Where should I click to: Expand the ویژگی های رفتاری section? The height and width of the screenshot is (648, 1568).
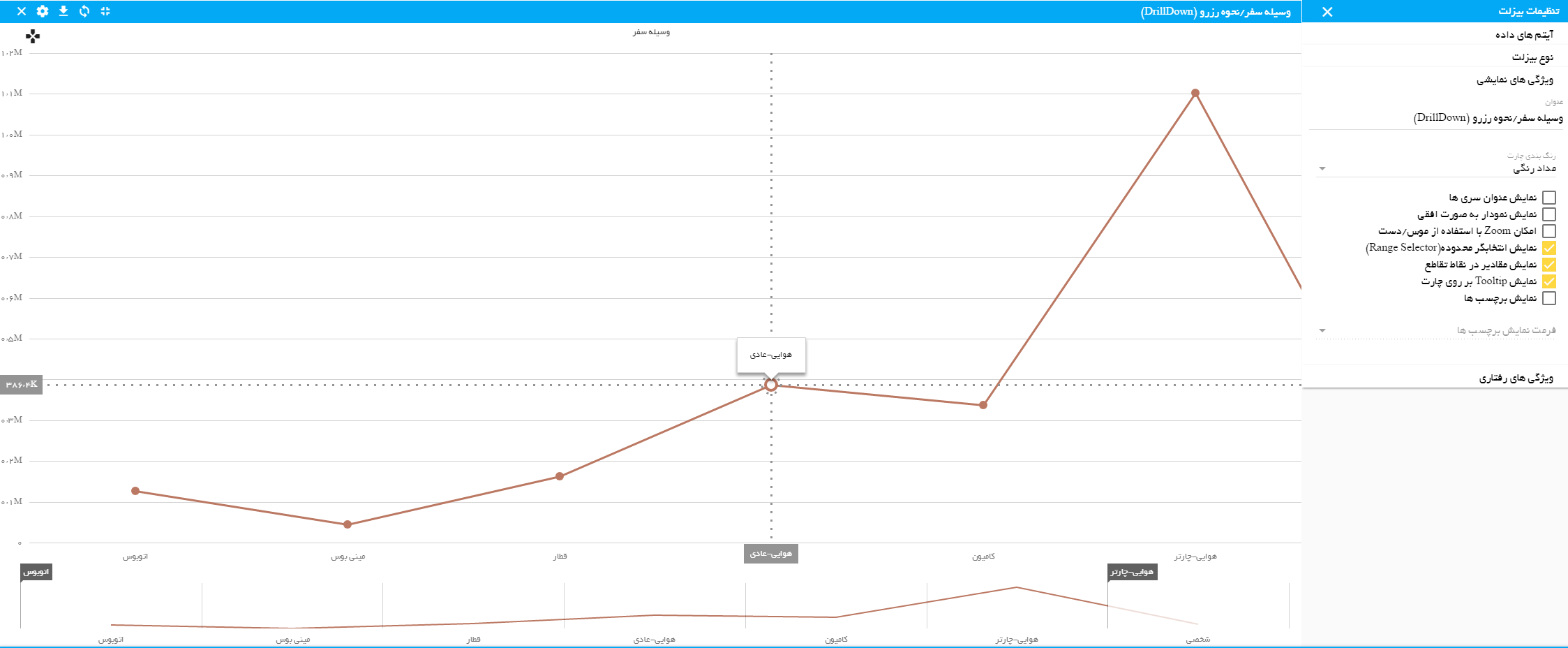point(1435,378)
